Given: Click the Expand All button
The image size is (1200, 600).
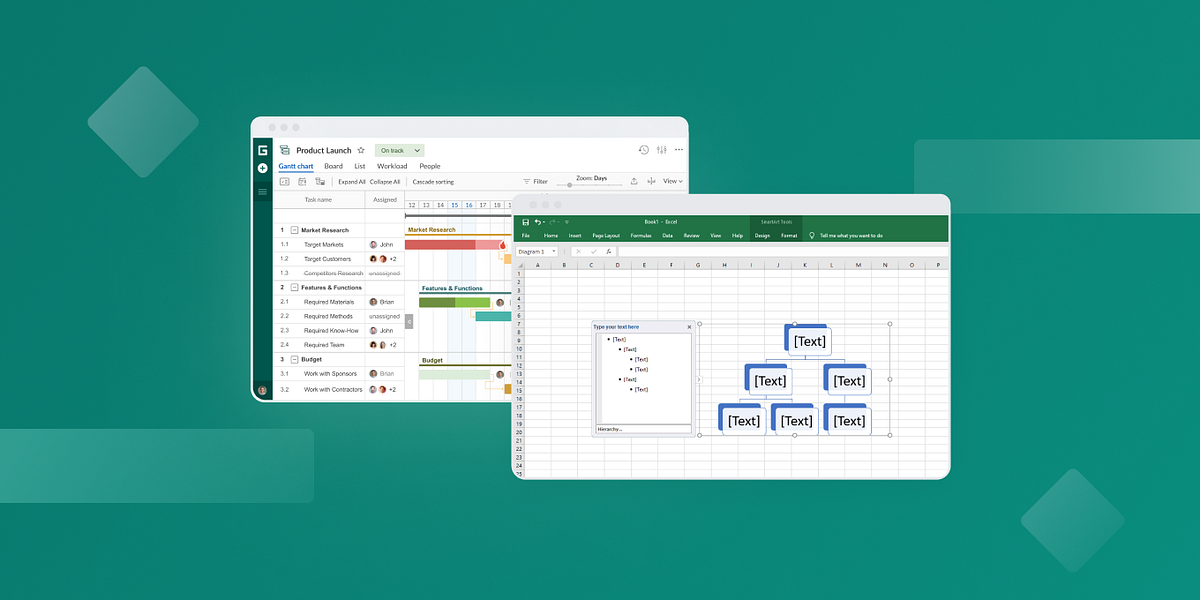Looking at the screenshot, I should (x=351, y=181).
